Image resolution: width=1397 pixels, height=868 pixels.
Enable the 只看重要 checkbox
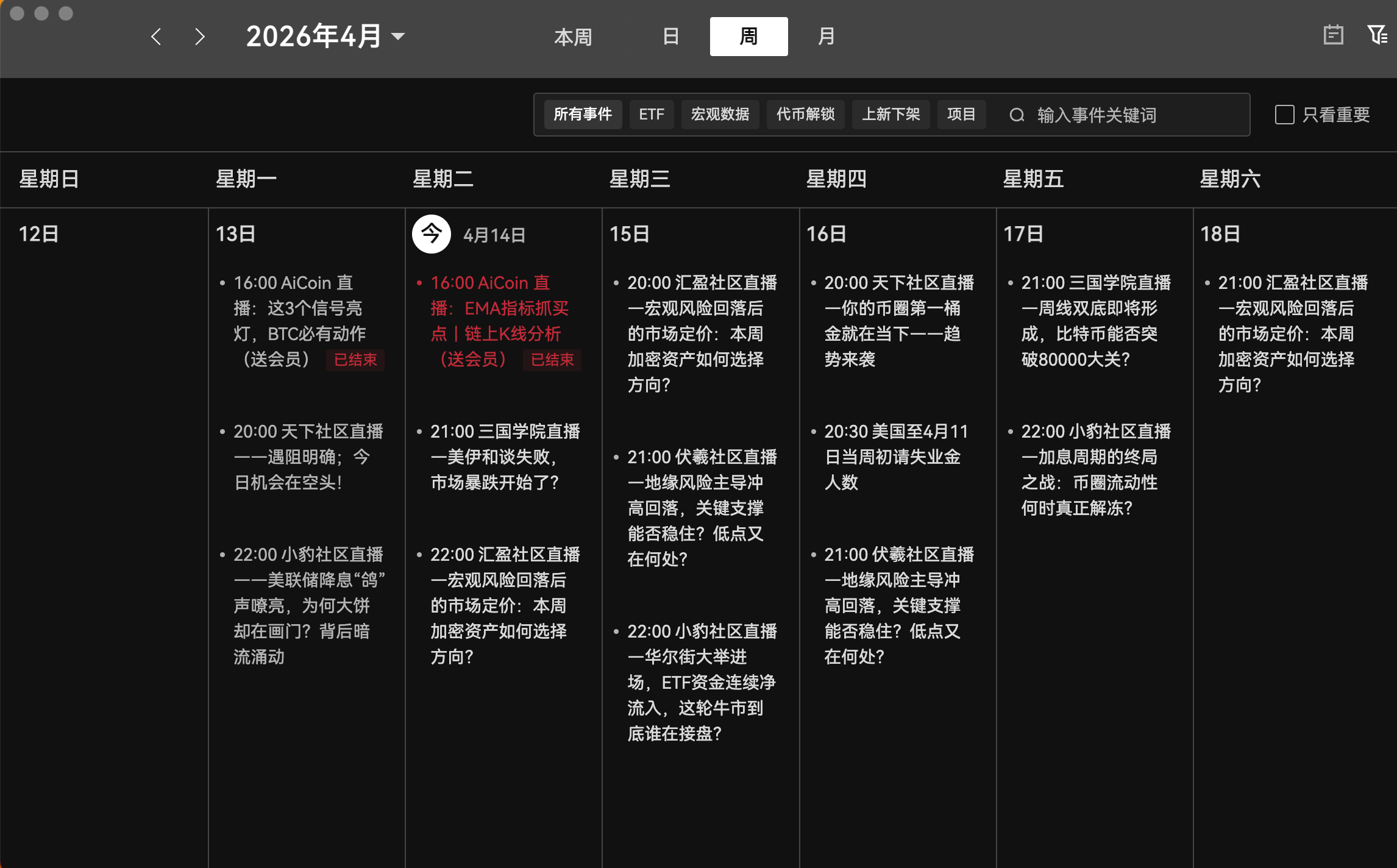coord(1284,114)
